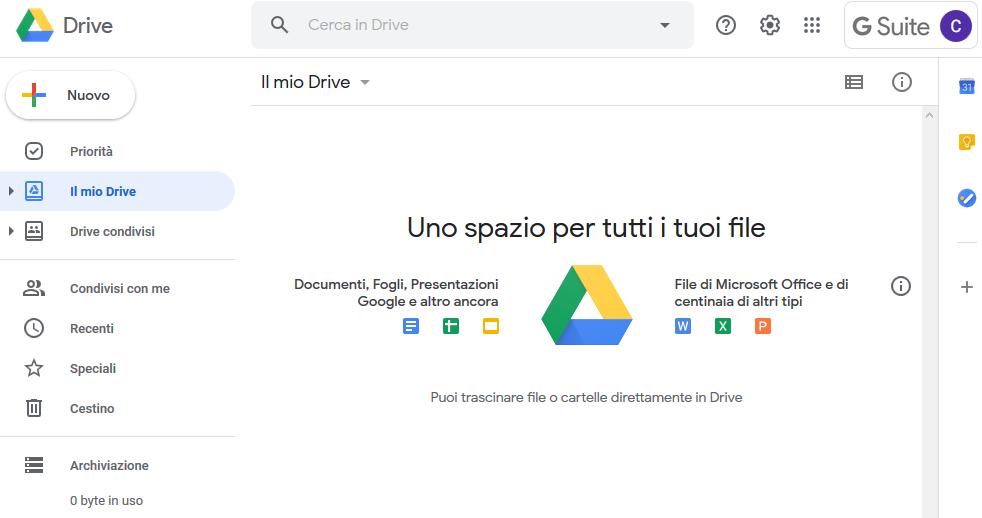
Task: Click the Recenti clock icon
Action: 34,328
